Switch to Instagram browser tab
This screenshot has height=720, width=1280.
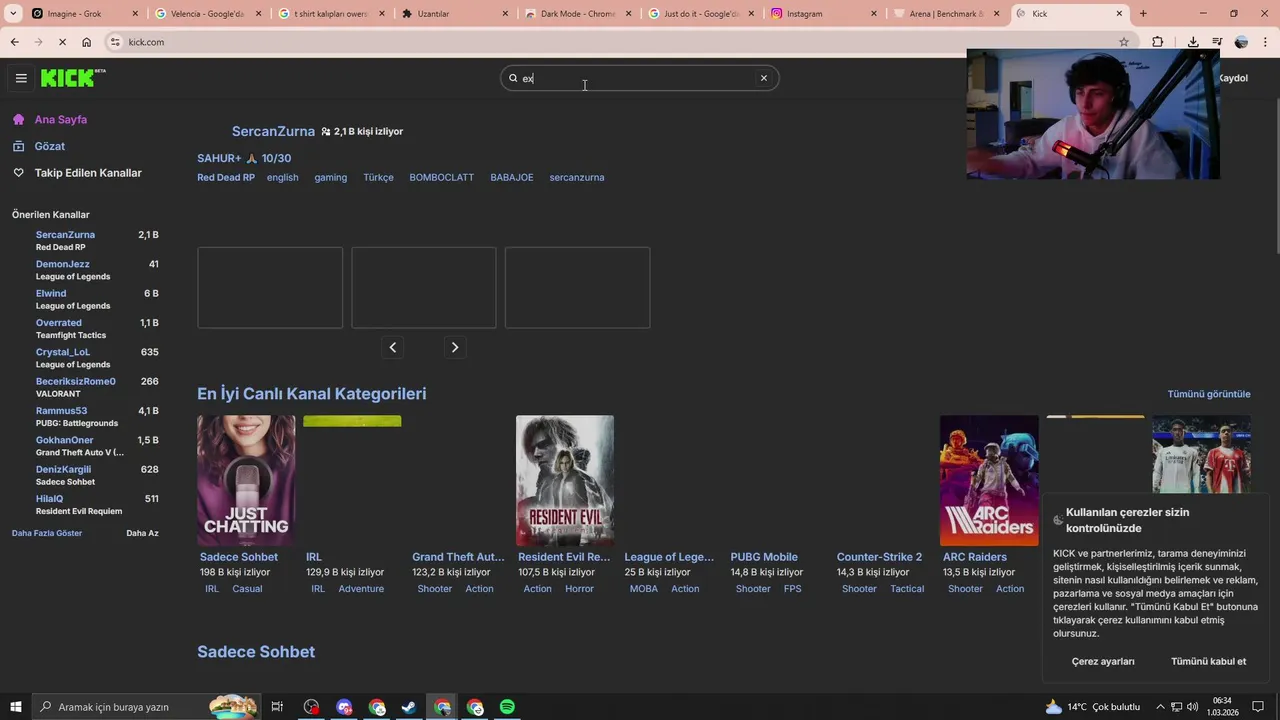tap(823, 14)
